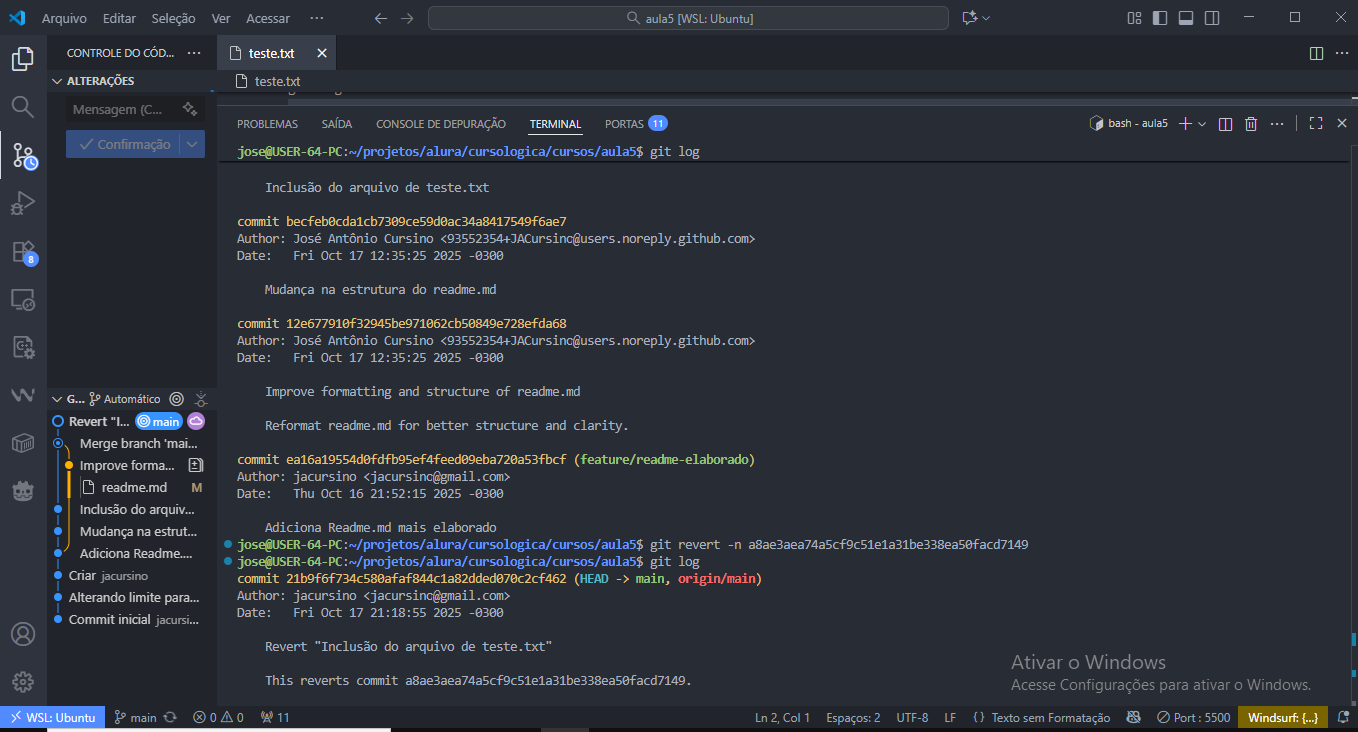Toggle the primary side bar visibility
The height and width of the screenshot is (732, 1358).
tap(1160, 18)
